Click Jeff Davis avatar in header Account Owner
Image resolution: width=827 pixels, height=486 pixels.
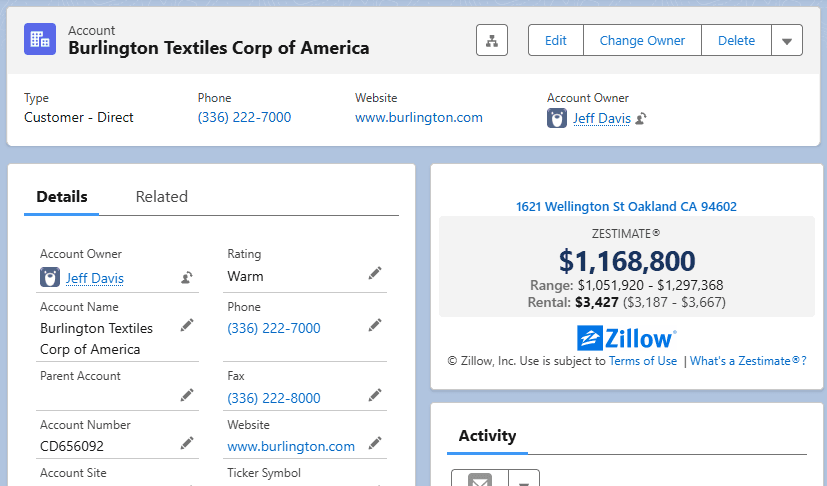click(556, 118)
